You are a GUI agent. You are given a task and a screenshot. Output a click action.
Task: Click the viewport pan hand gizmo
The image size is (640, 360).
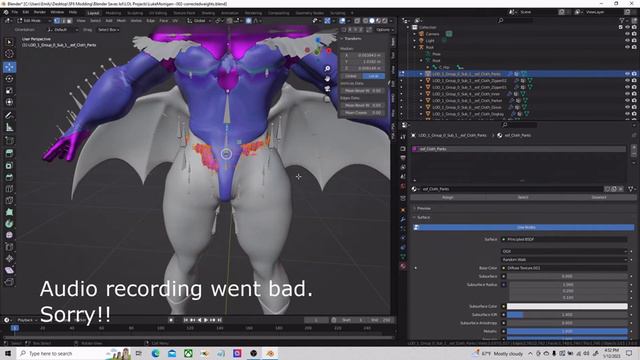click(327, 78)
